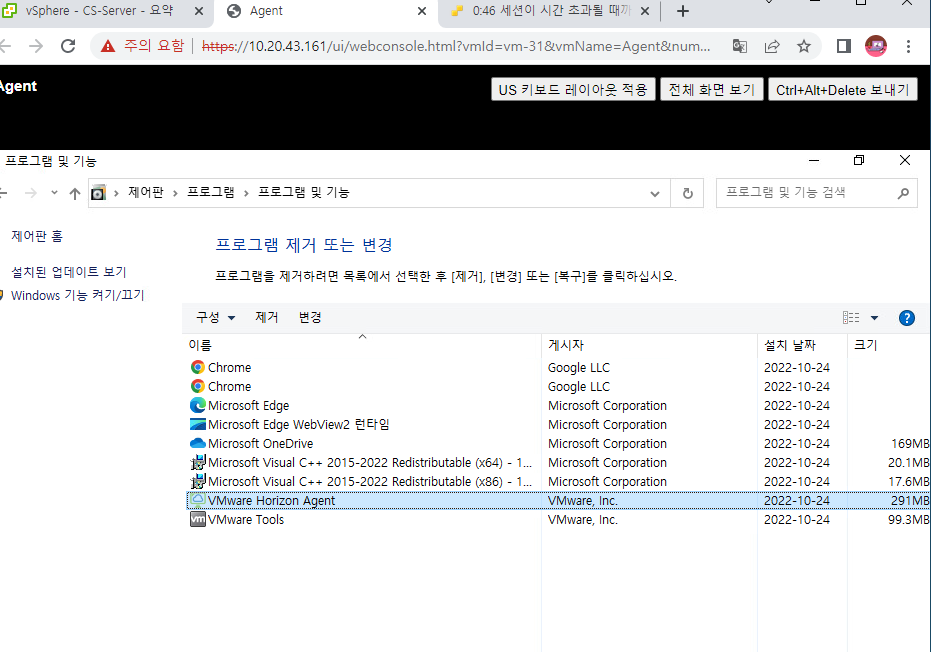Click 291MB size of VMware Horizon Agent
This screenshot has width=931, height=652.
click(910, 501)
